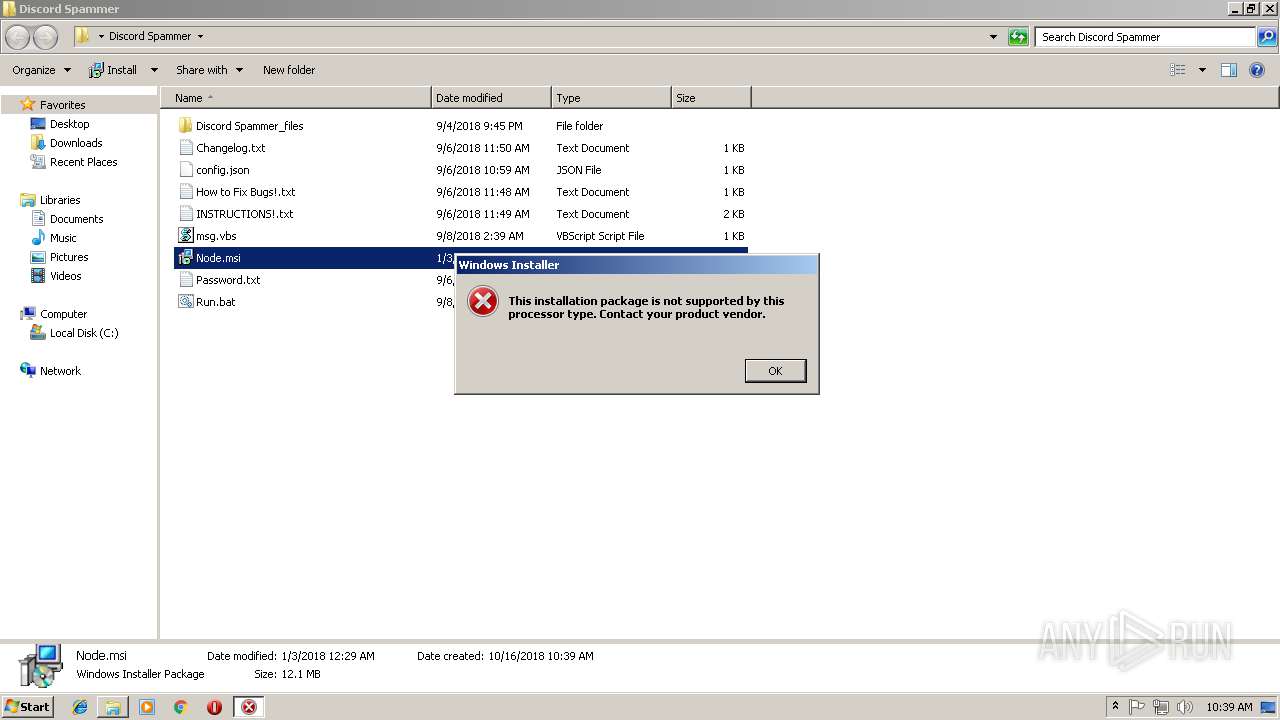Click the Windows Explorer taskbar icon
1280x720 pixels.
tap(113, 707)
